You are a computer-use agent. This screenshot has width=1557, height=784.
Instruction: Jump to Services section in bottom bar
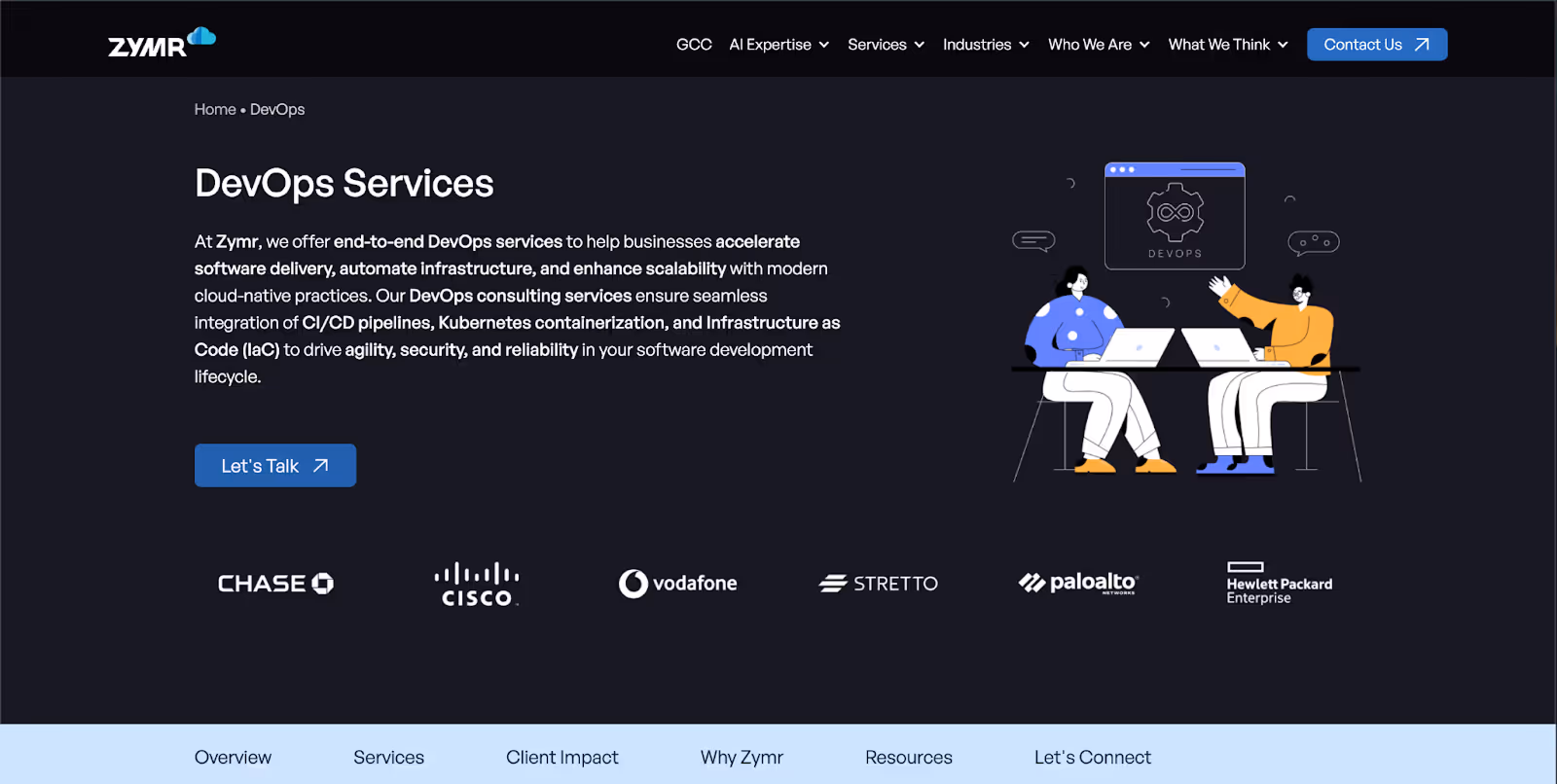[x=388, y=758]
